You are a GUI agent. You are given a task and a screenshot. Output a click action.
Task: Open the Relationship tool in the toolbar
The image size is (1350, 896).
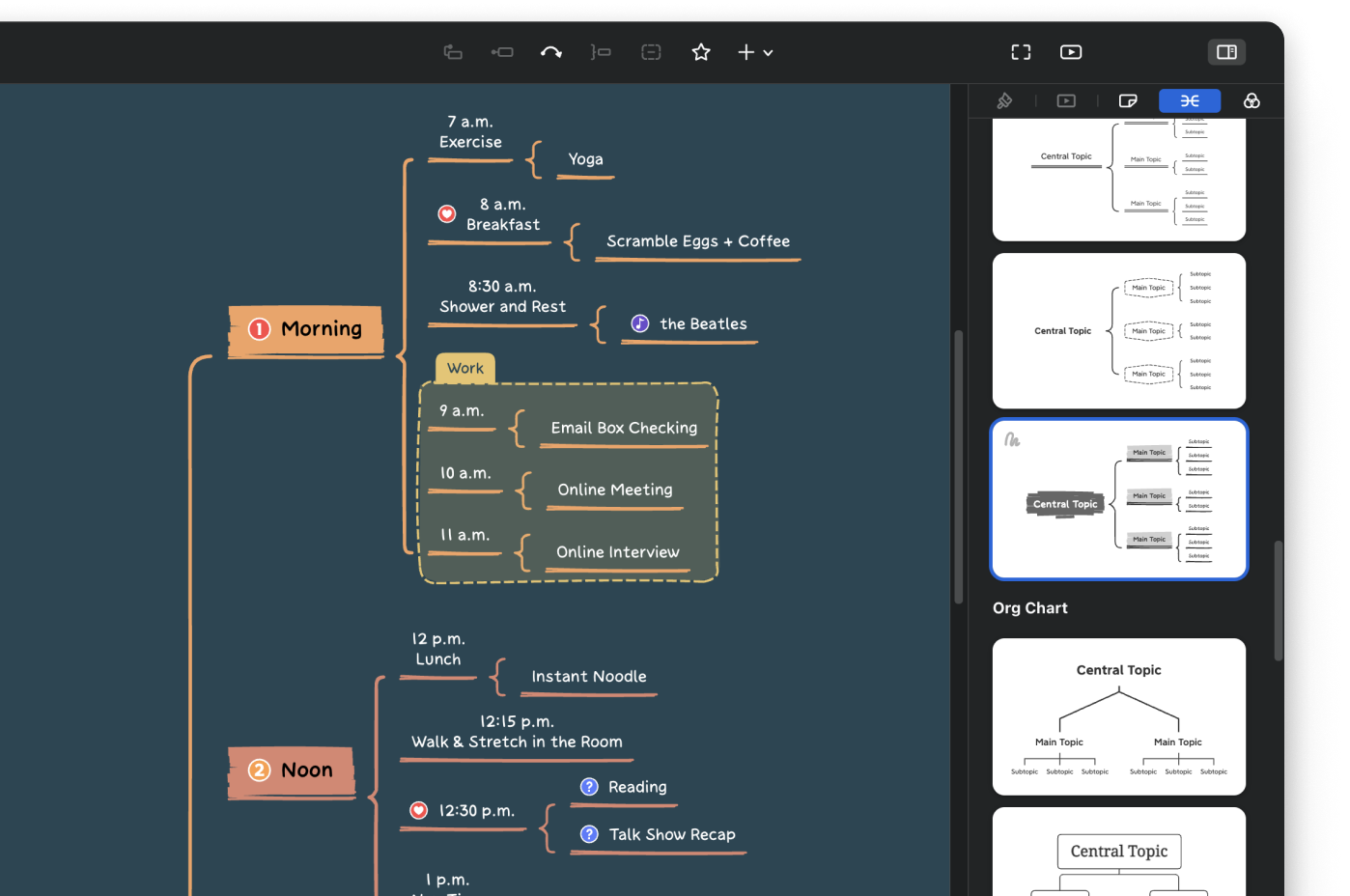tap(551, 52)
